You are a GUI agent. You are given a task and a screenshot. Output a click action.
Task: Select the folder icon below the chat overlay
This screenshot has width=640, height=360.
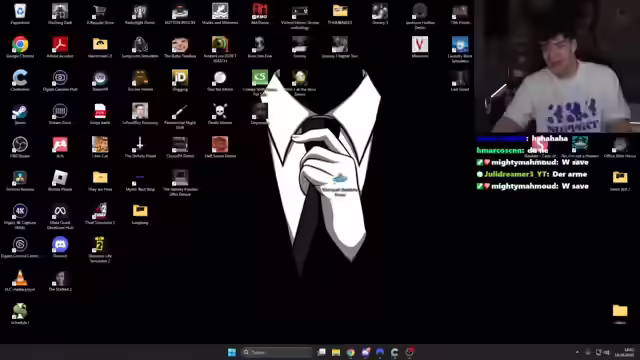point(620,177)
